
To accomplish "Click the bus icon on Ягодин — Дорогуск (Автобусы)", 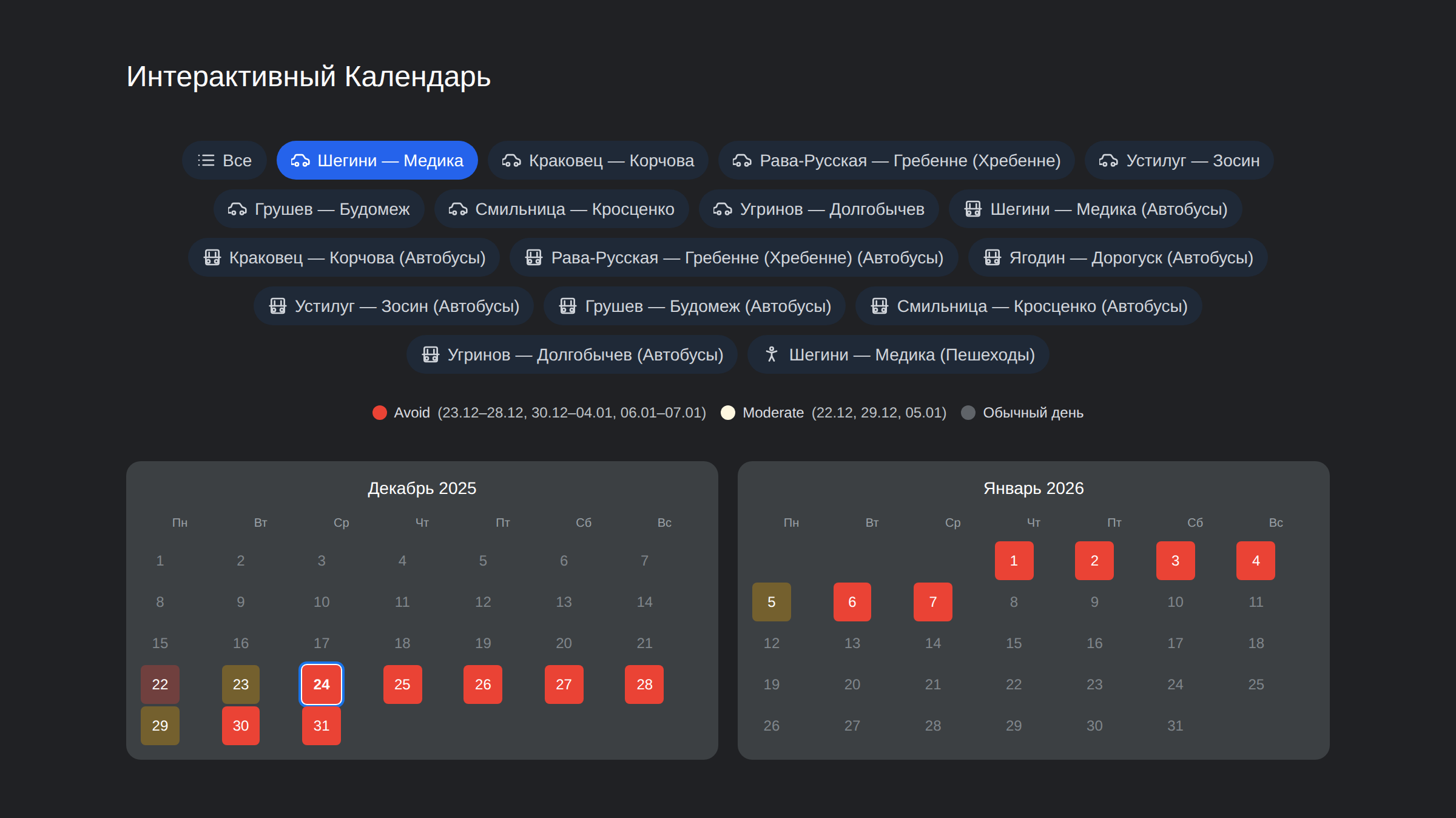I will tap(992, 257).
